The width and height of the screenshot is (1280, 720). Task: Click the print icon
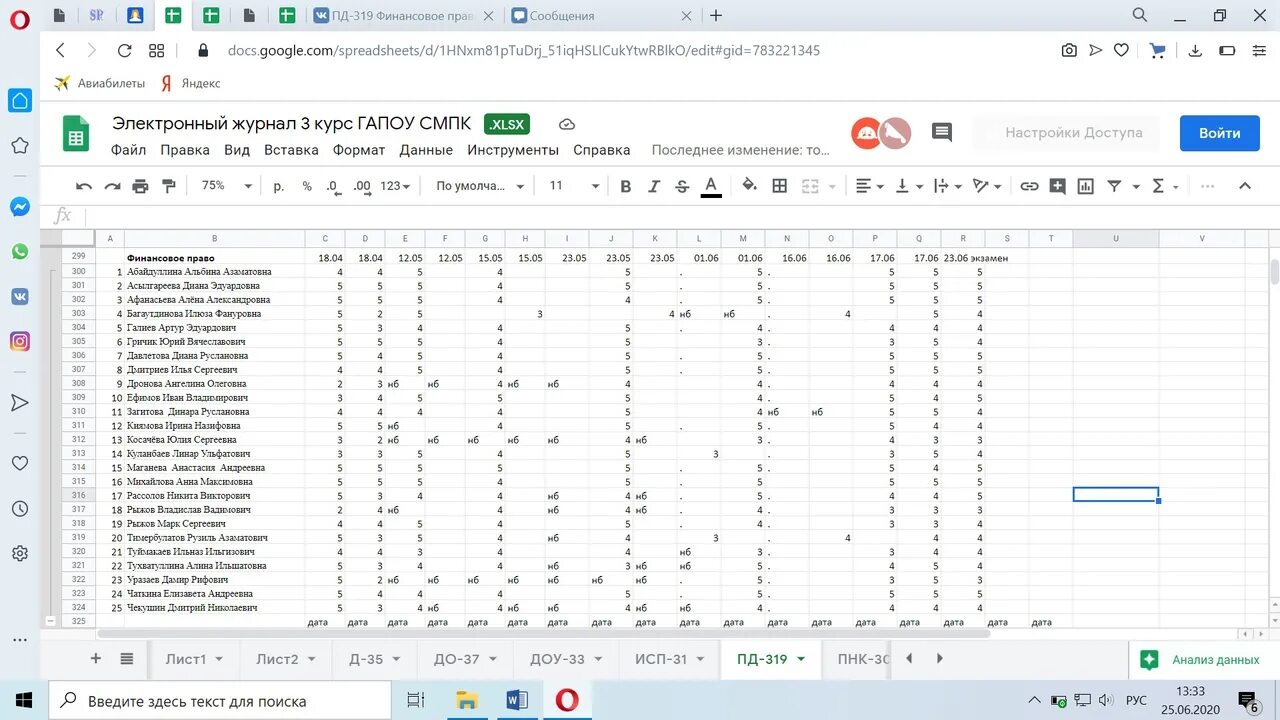coord(140,186)
